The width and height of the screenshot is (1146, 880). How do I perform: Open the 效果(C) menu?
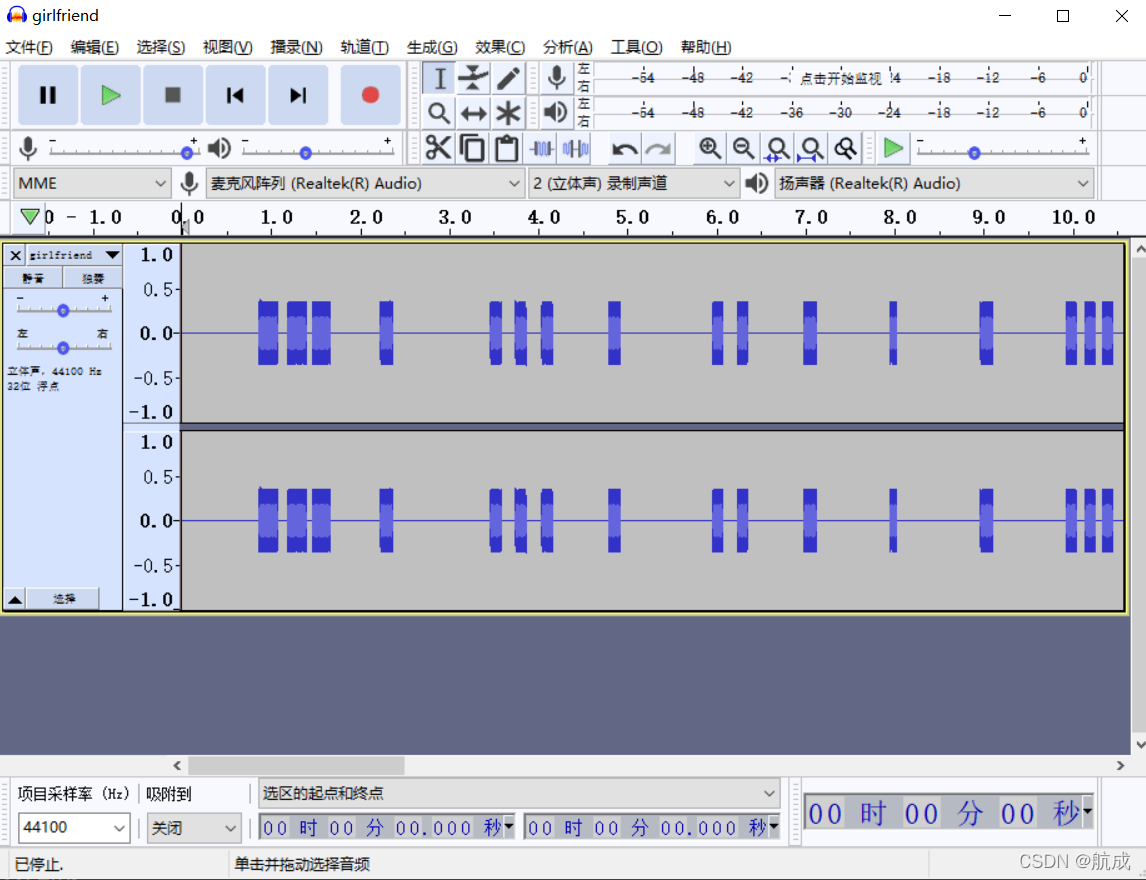click(500, 48)
